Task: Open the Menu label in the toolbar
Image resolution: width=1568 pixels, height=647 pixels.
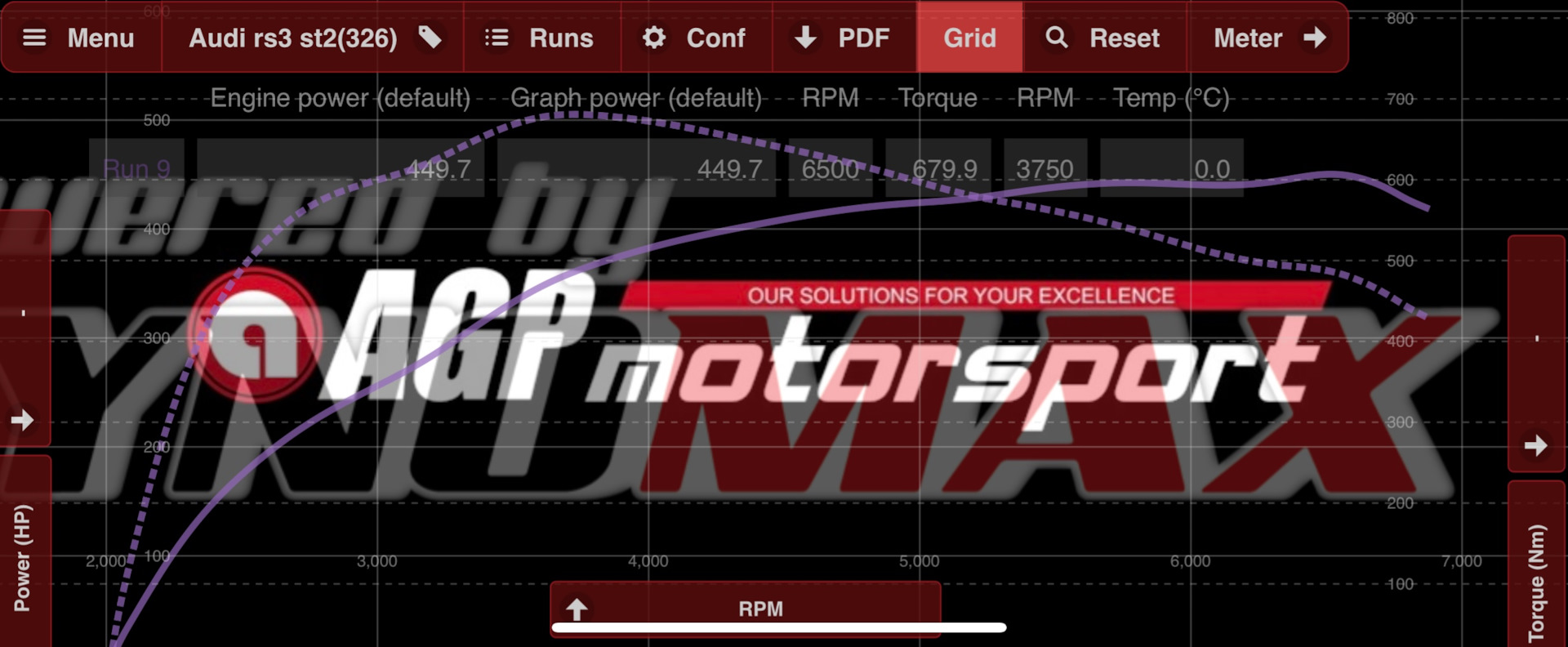Action: (x=100, y=38)
